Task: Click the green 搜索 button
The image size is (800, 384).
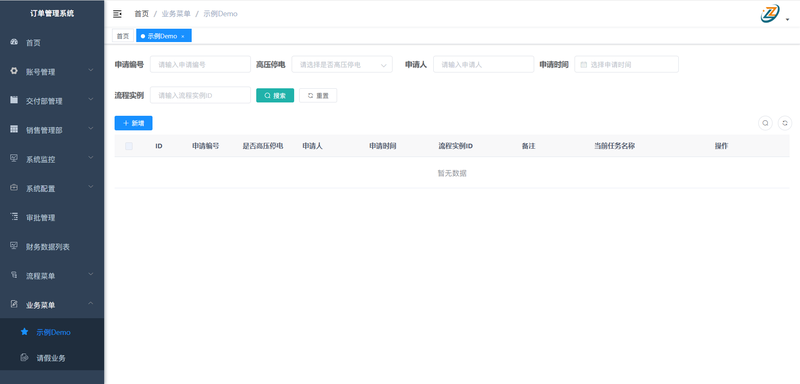Action: (275, 95)
